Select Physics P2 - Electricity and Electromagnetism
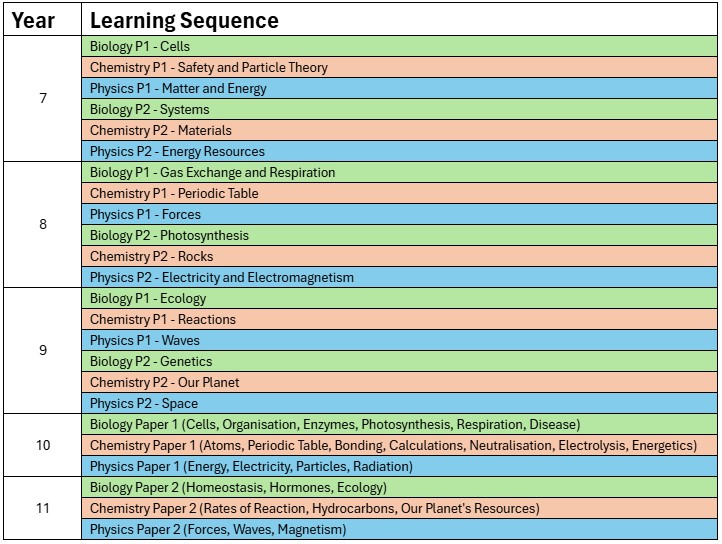 [222, 277]
